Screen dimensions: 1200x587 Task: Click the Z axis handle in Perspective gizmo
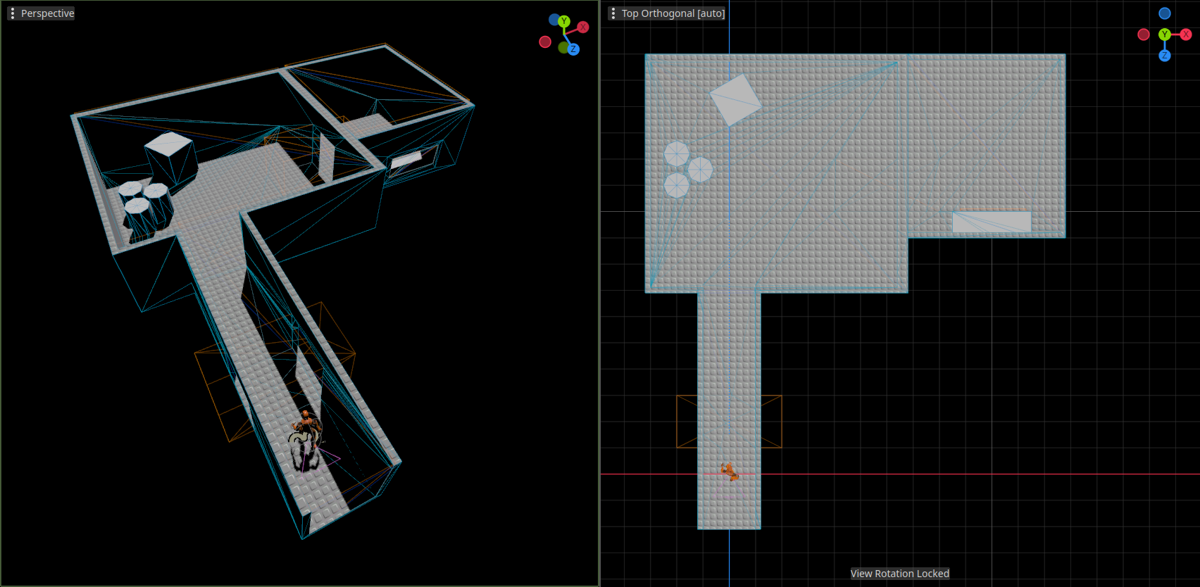coord(573,49)
